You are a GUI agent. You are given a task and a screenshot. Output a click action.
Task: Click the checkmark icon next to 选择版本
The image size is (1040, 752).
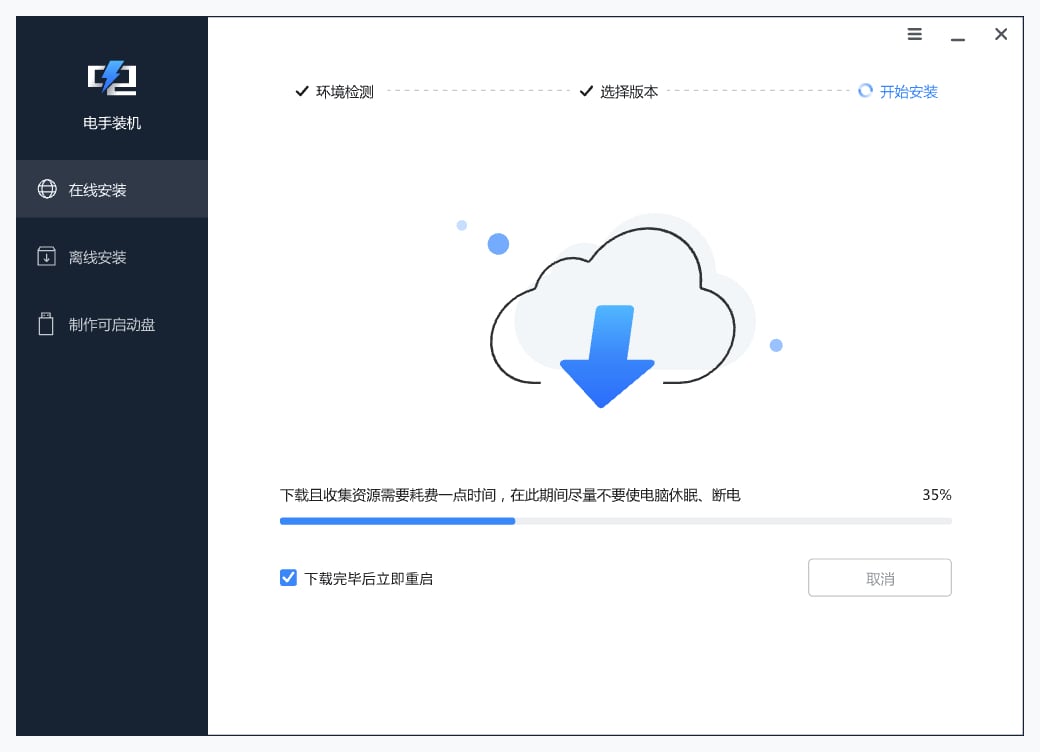point(587,92)
